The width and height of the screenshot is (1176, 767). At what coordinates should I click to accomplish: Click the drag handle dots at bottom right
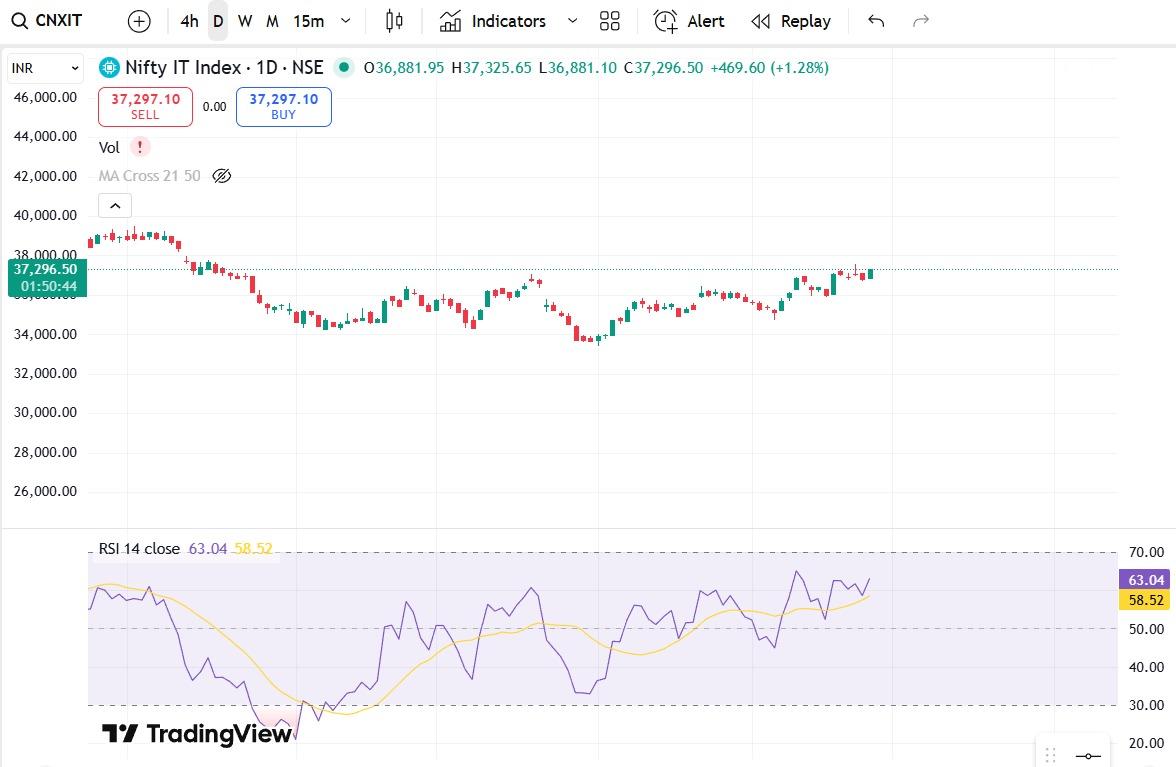click(1050, 755)
